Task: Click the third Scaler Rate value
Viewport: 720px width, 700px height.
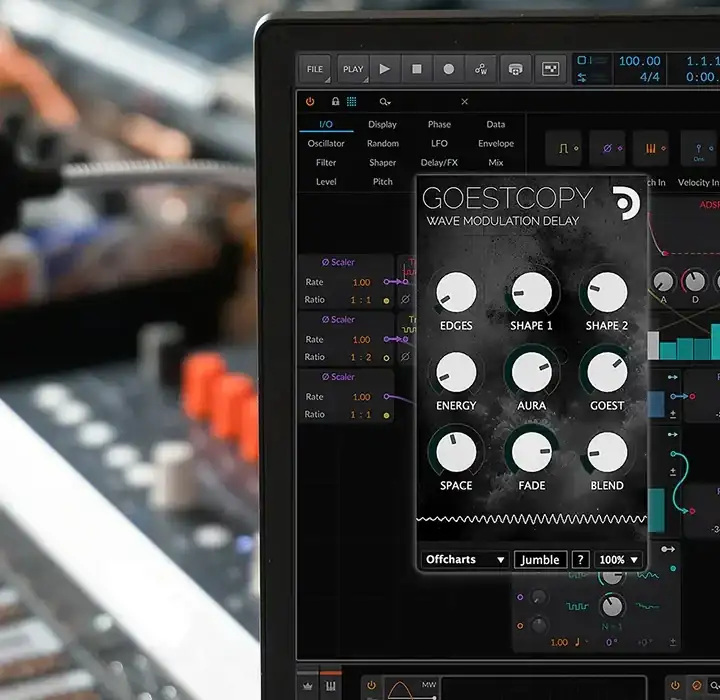Action: [x=362, y=397]
